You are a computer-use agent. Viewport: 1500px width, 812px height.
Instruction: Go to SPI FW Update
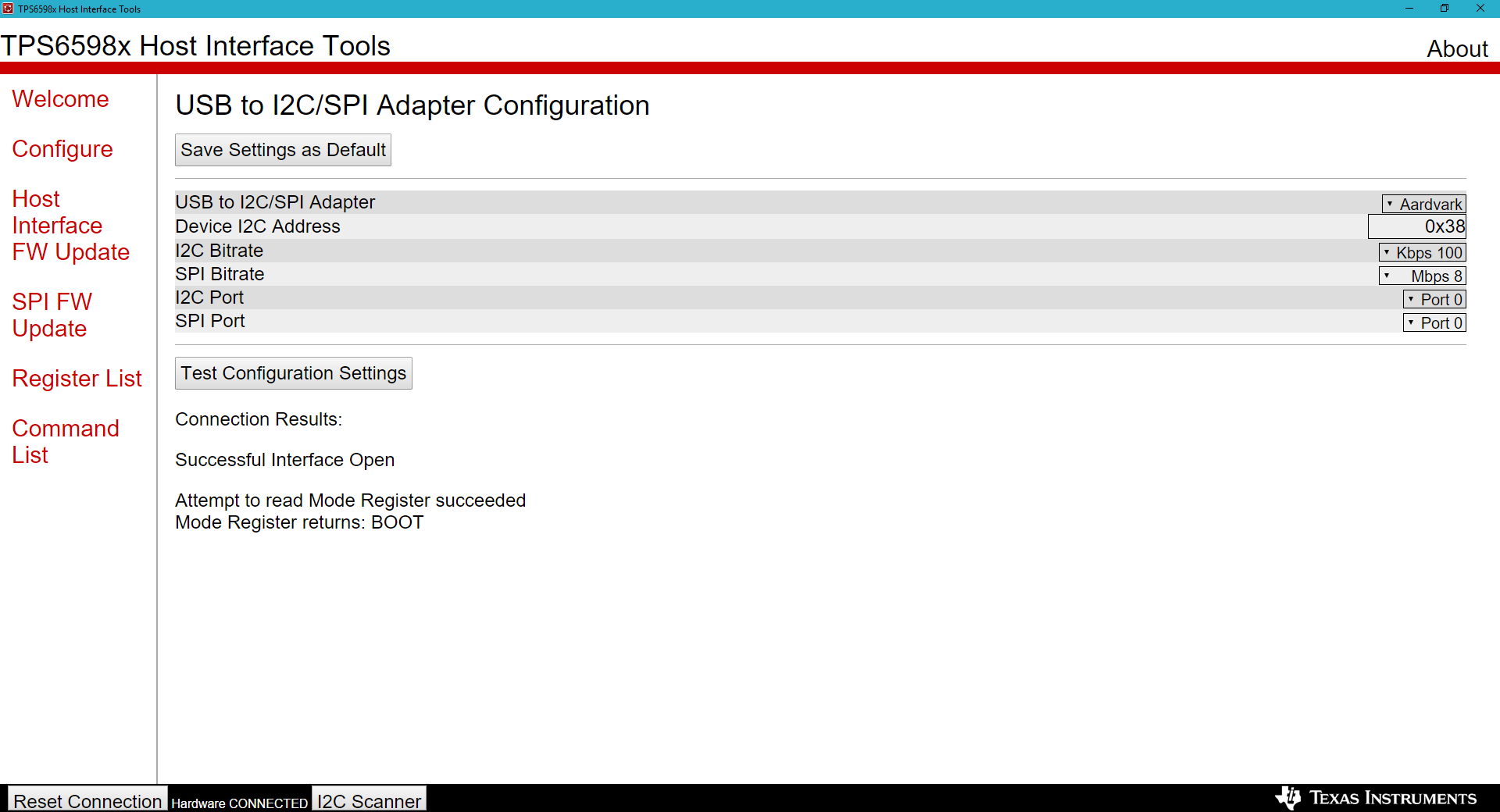click(52, 315)
